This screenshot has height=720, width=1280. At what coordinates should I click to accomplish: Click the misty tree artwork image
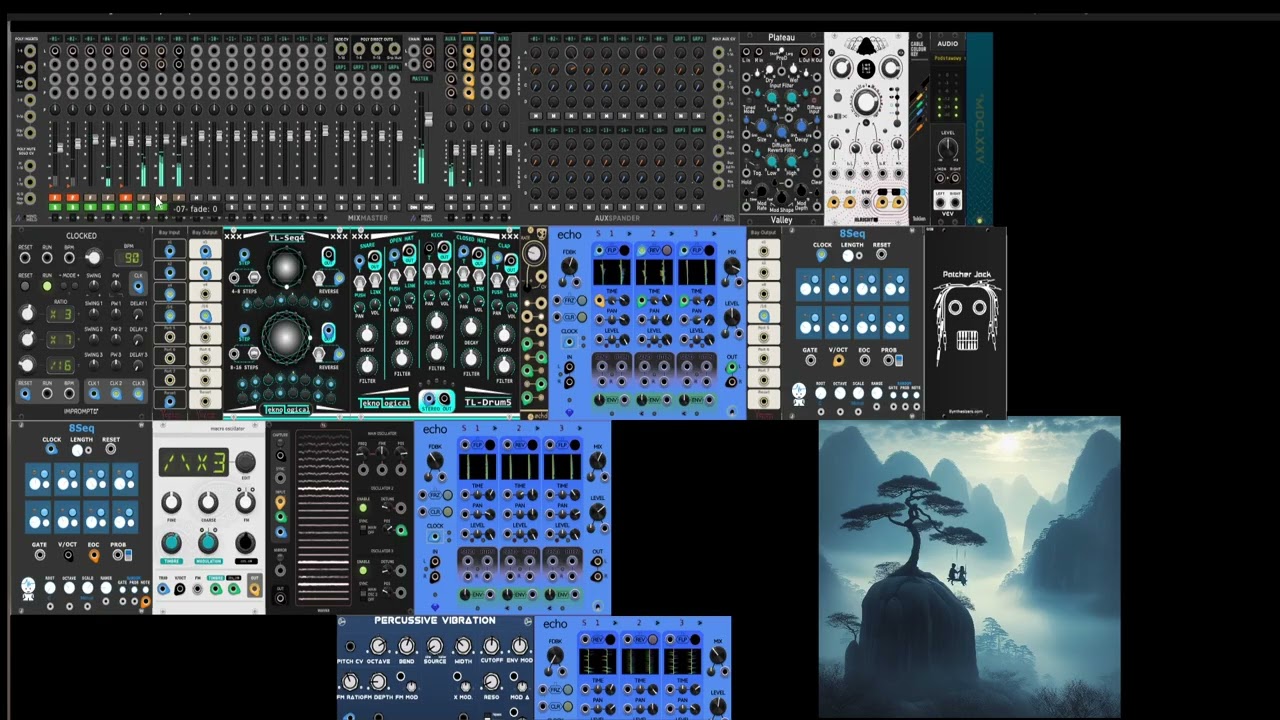pos(969,567)
